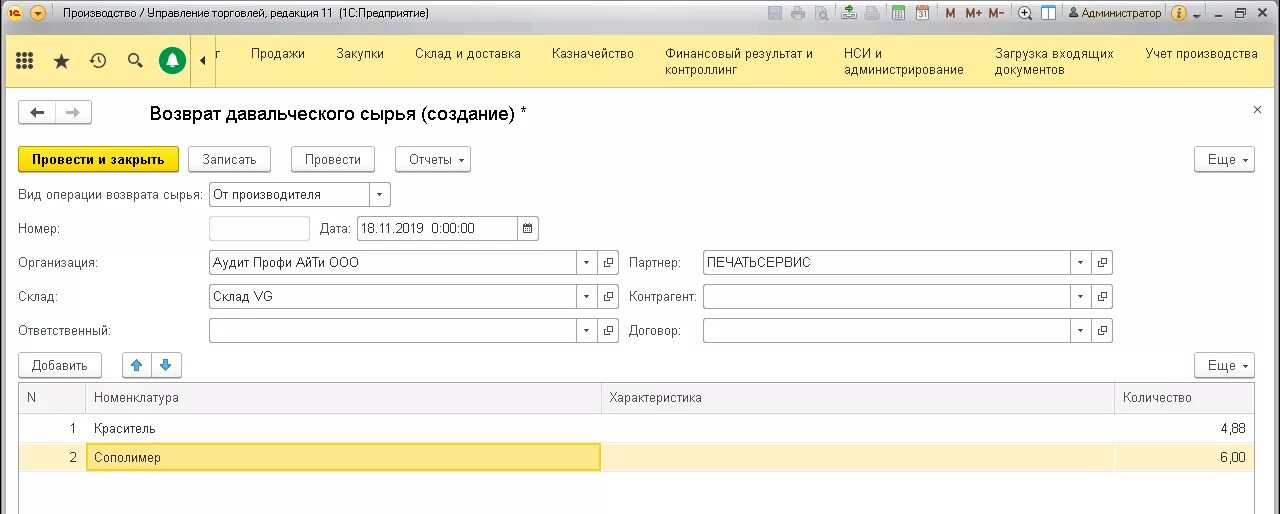Expand the Ответственный dropdown arrow
Screen dimensions: 1280x514
click(x=586, y=330)
